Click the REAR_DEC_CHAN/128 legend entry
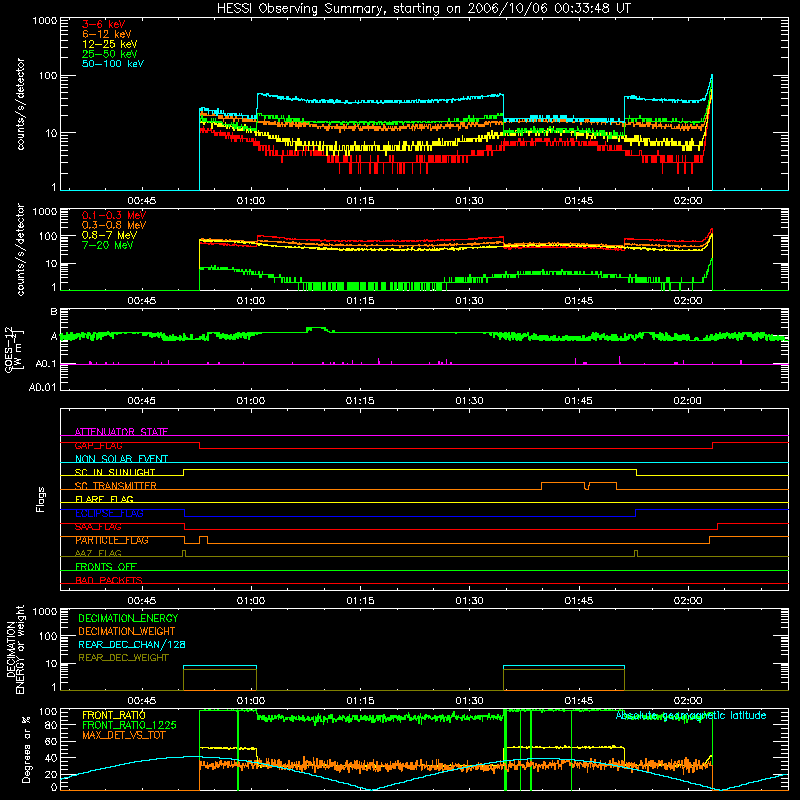Viewport: 800px width, 800px height. point(132,644)
